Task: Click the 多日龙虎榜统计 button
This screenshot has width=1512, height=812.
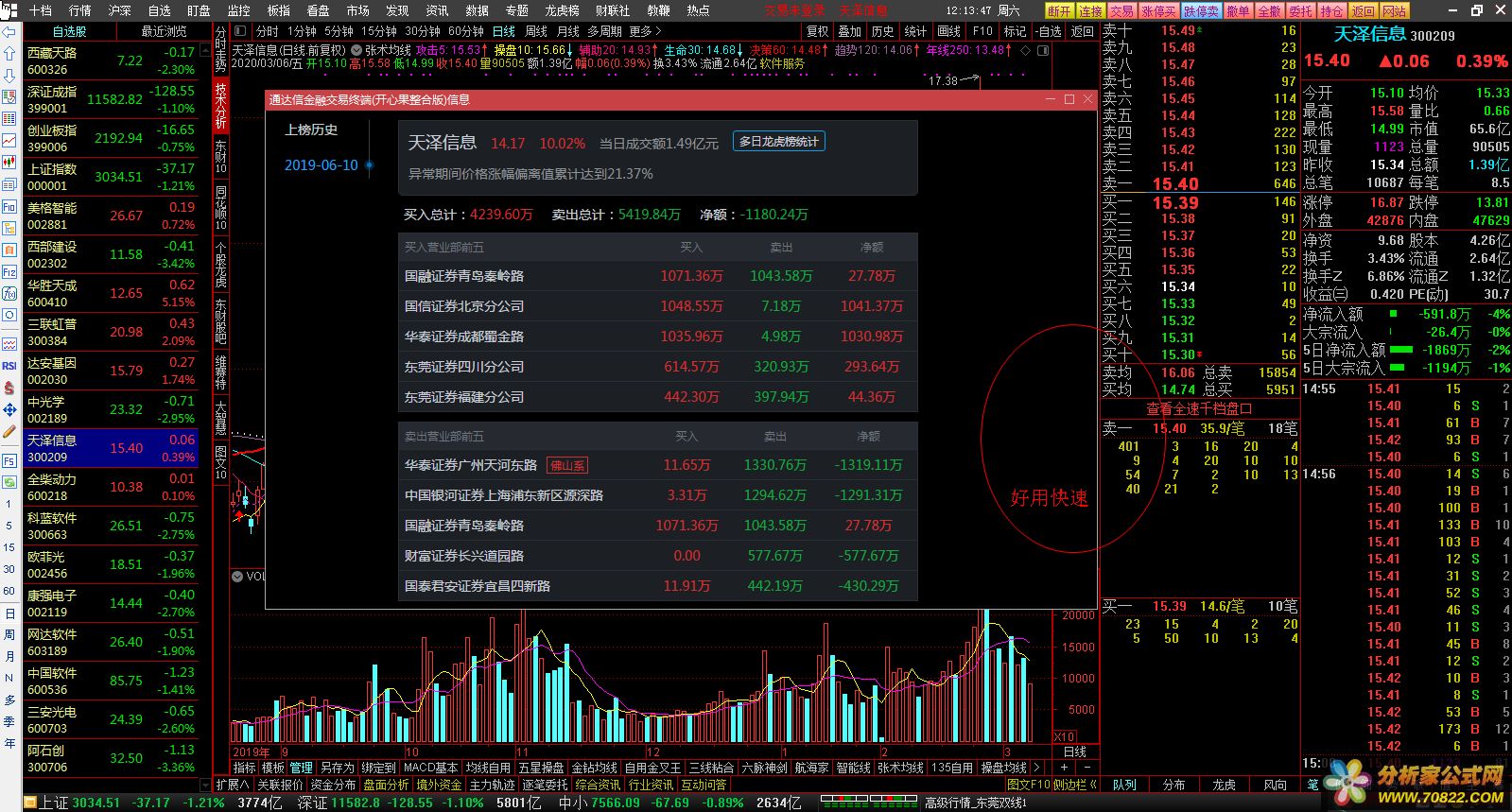Action: click(779, 142)
